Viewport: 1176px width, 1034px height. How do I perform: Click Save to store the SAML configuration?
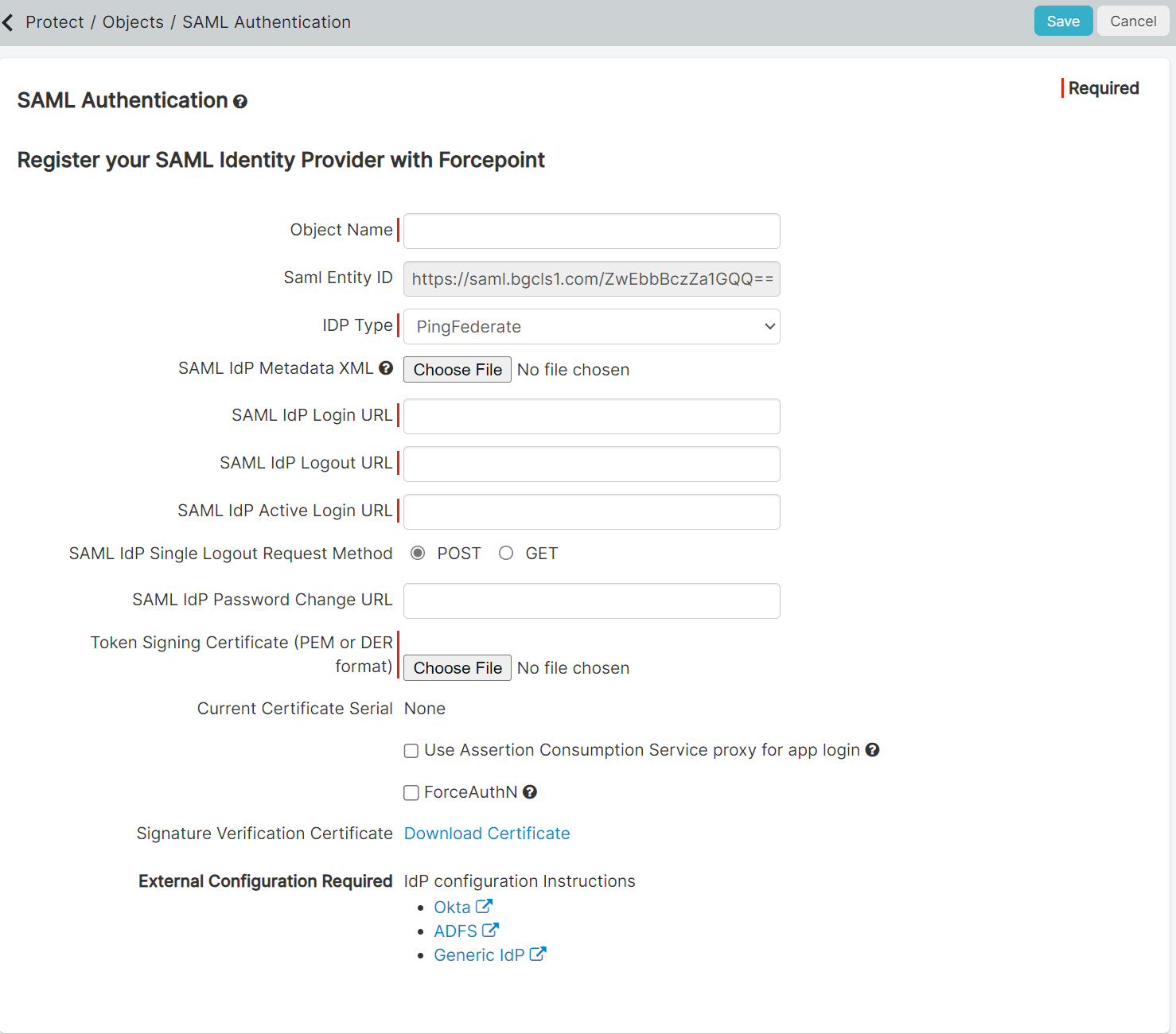point(1063,21)
